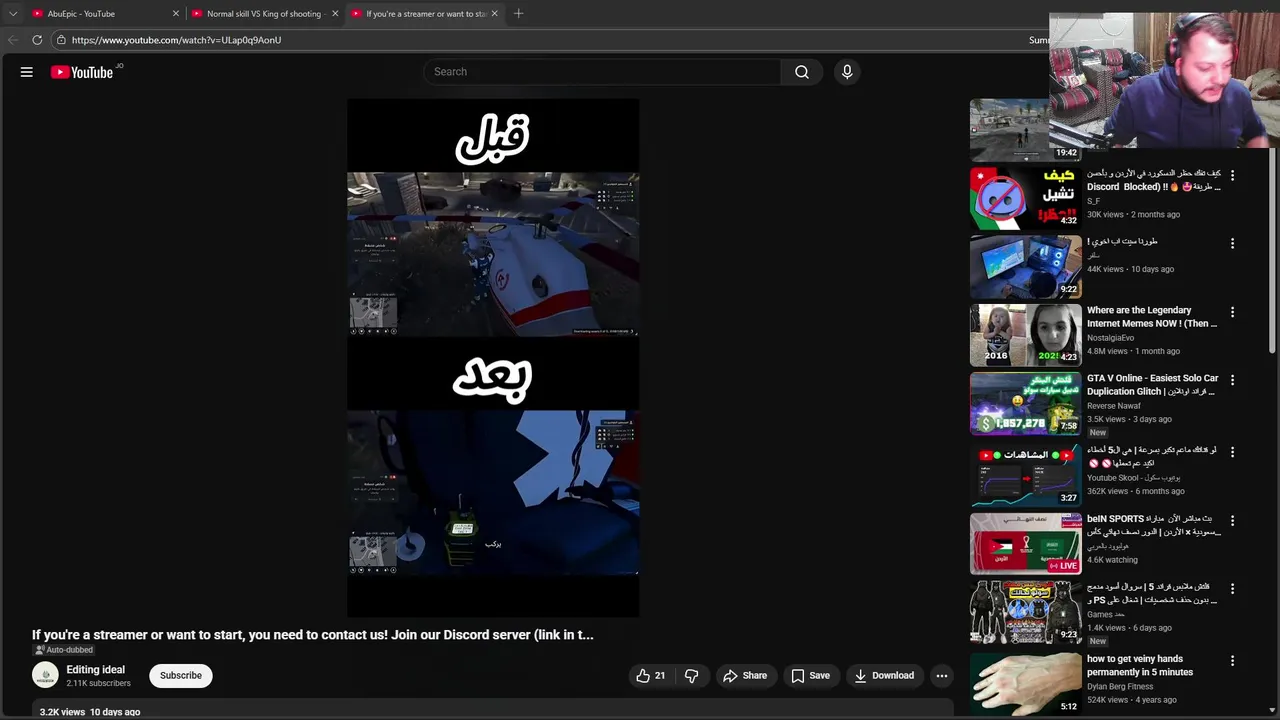The image size is (1280, 720).
Task: Click the search magnifier button
Action: point(802,72)
